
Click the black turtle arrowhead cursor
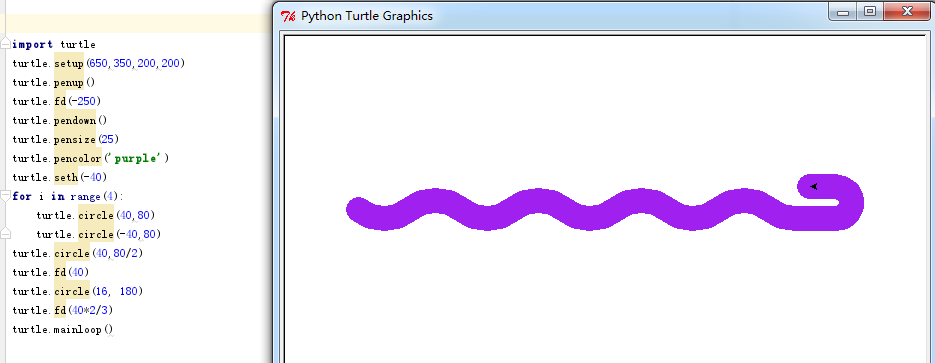pos(813,187)
